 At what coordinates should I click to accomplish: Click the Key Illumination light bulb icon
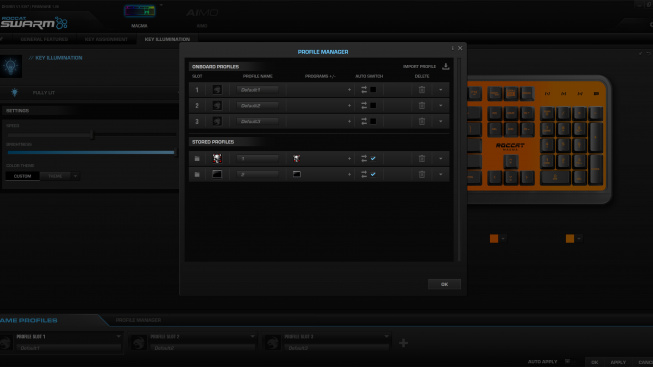11,67
